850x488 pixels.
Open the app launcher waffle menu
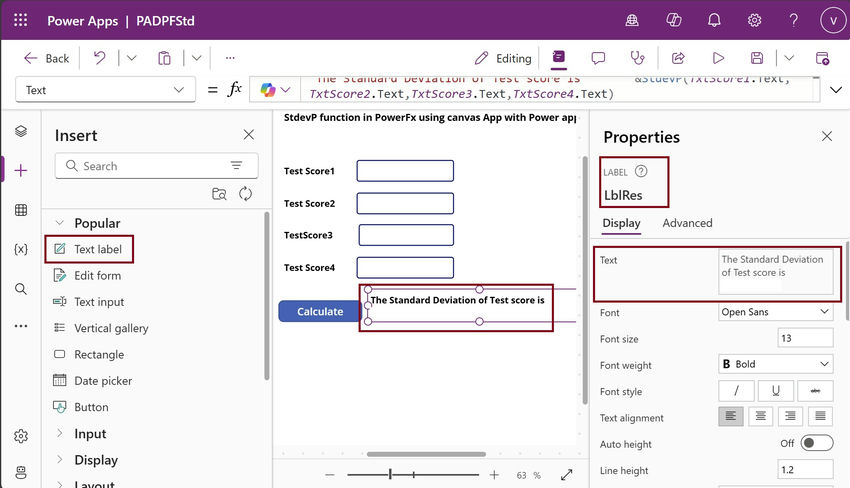(x=21, y=21)
